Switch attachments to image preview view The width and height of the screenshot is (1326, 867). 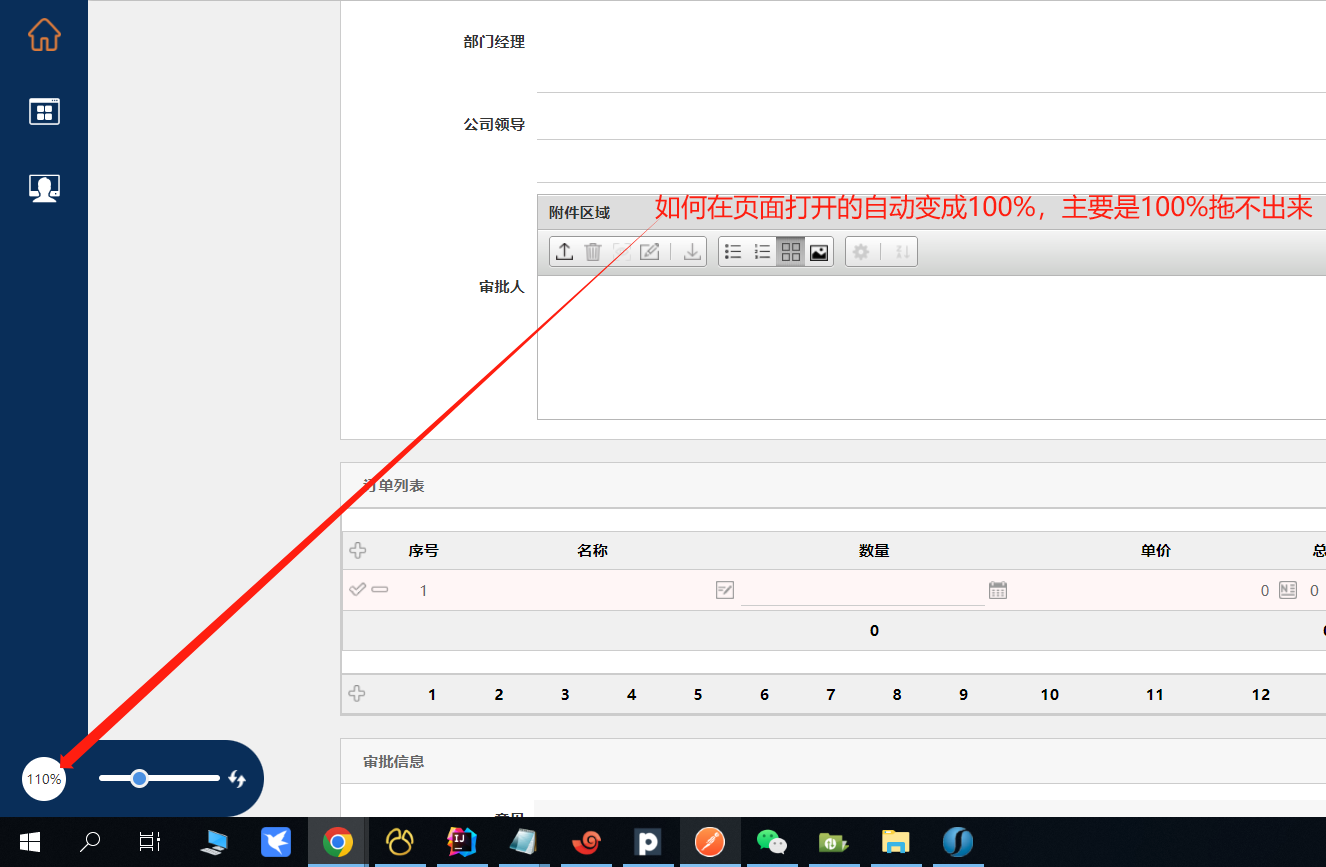pyautogui.click(x=819, y=252)
